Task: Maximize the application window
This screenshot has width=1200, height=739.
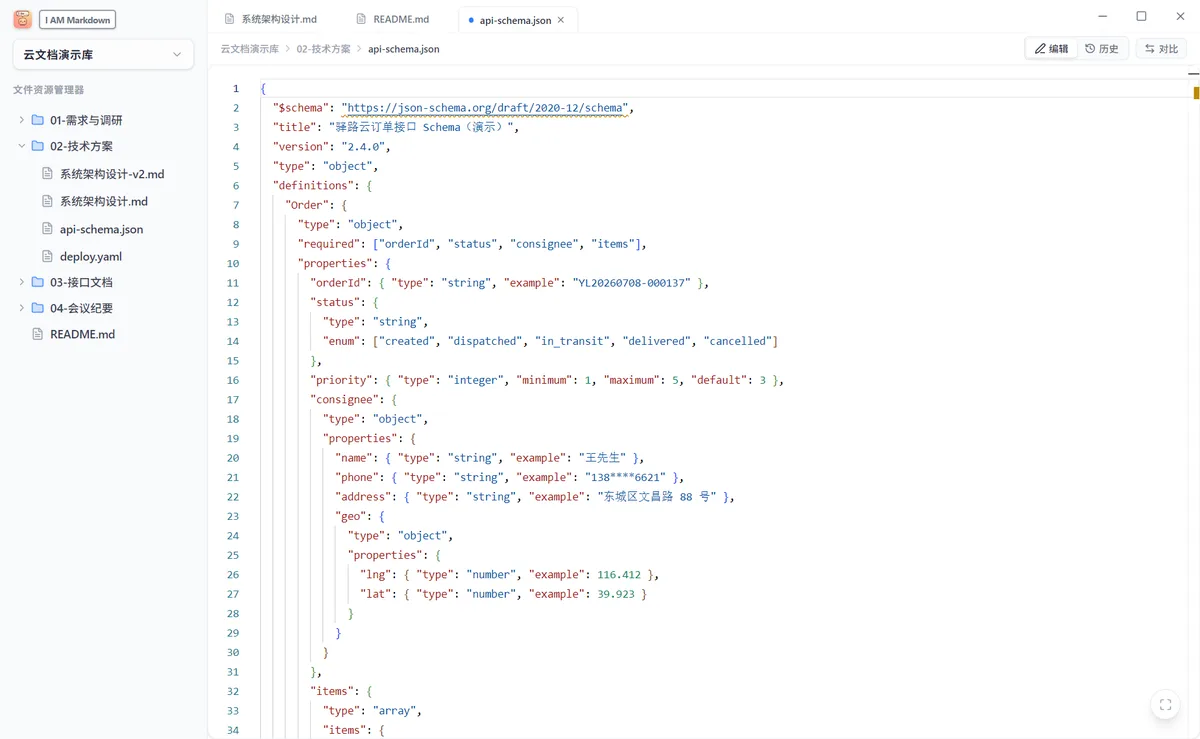Action: 1141,16
